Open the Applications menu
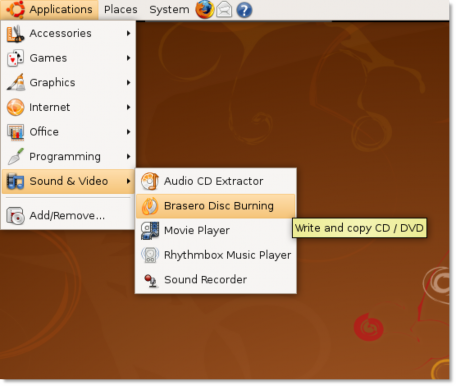Image resolution: width=456 pixels, height=386 pixels. point(49,9)
